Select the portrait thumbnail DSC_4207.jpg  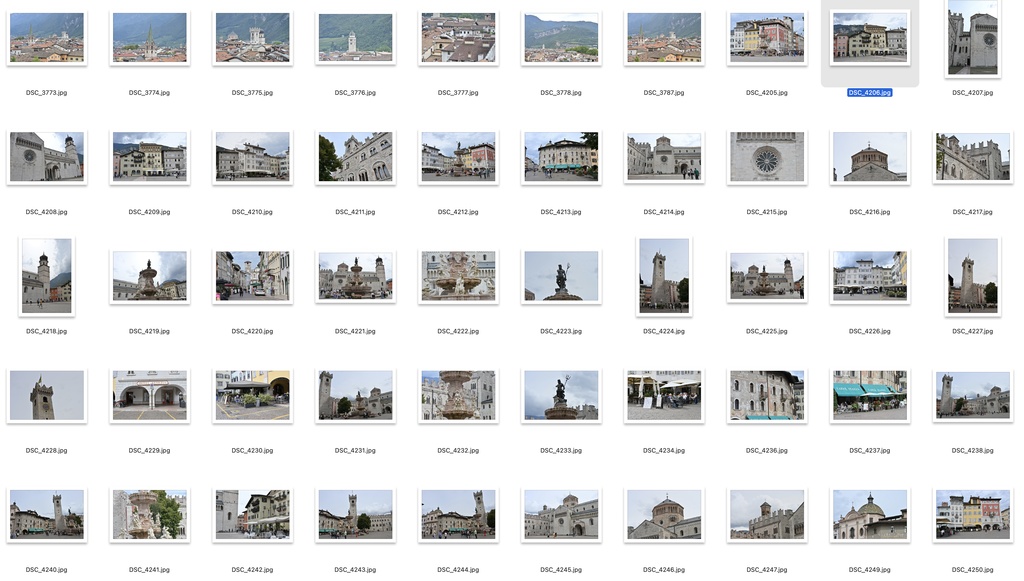972,38
